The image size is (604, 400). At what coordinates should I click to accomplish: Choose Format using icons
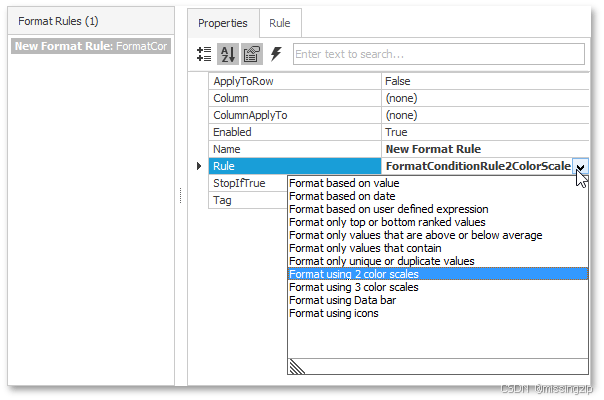pos(438,313)
